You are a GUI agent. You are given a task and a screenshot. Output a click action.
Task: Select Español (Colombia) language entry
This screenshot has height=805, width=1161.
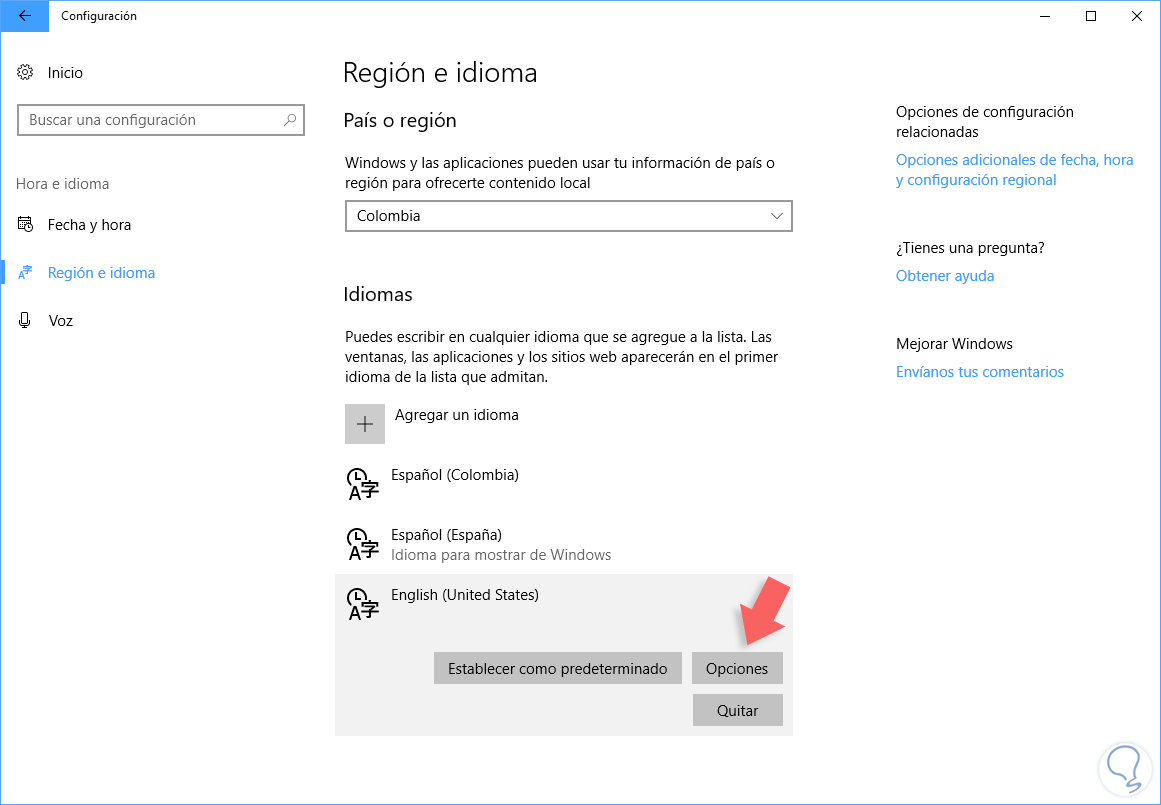click(x=563, y=484)
